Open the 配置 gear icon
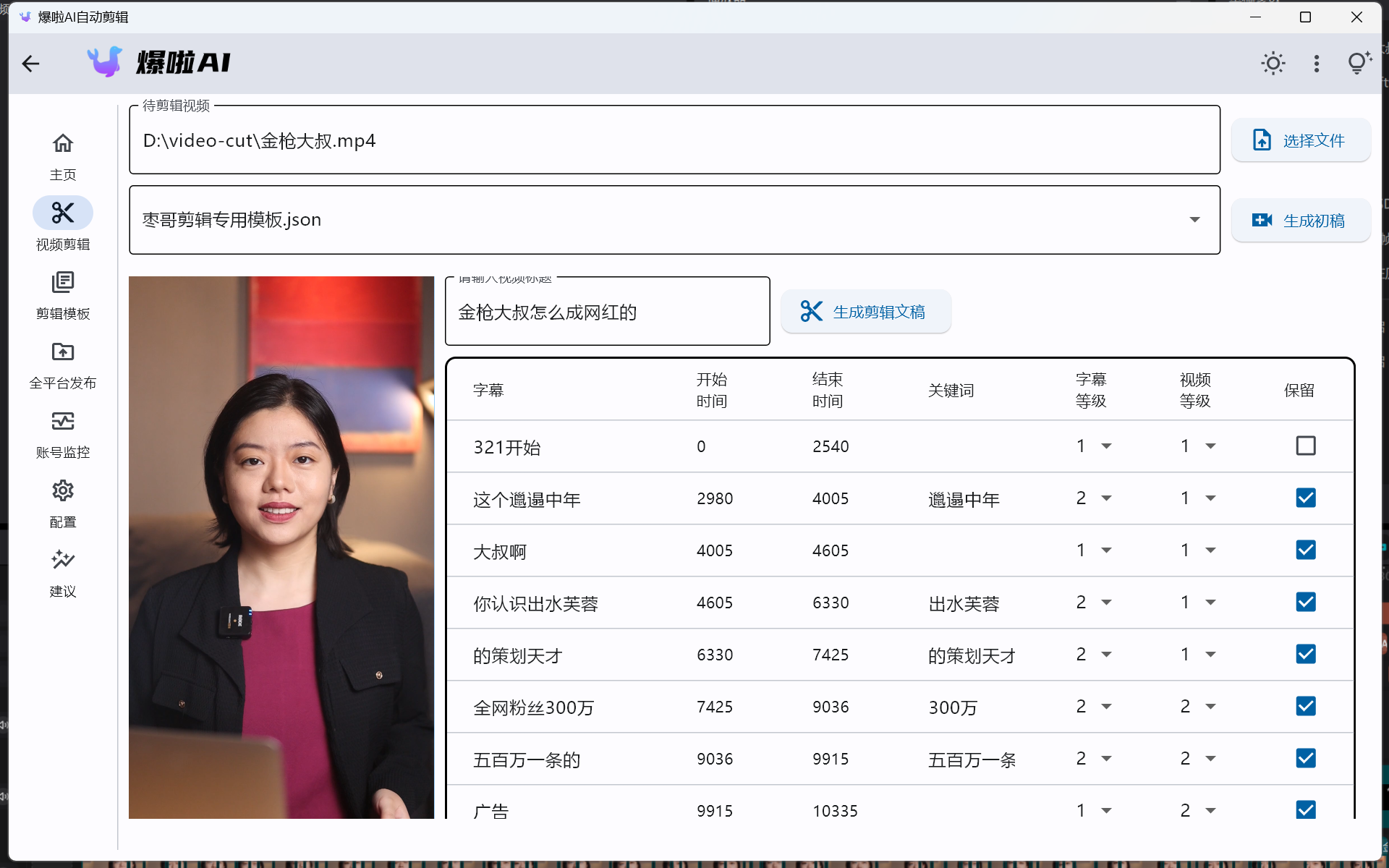1389x868 pixels. tap(63, 490)
